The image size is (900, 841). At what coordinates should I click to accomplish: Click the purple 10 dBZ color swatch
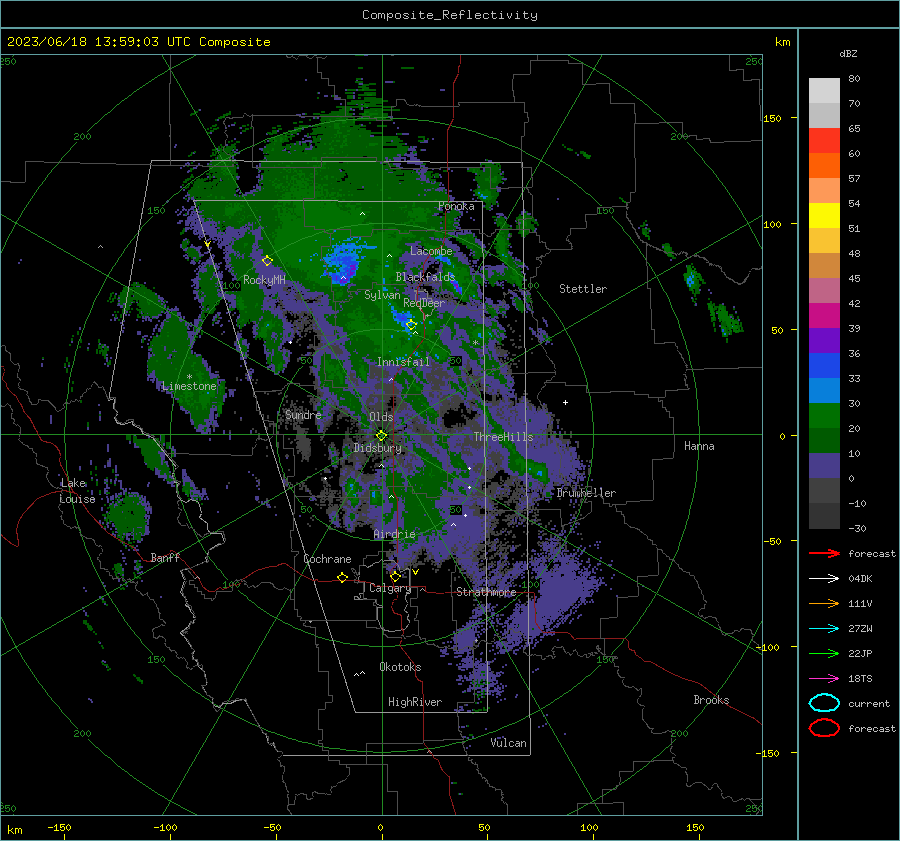point(824,465)
